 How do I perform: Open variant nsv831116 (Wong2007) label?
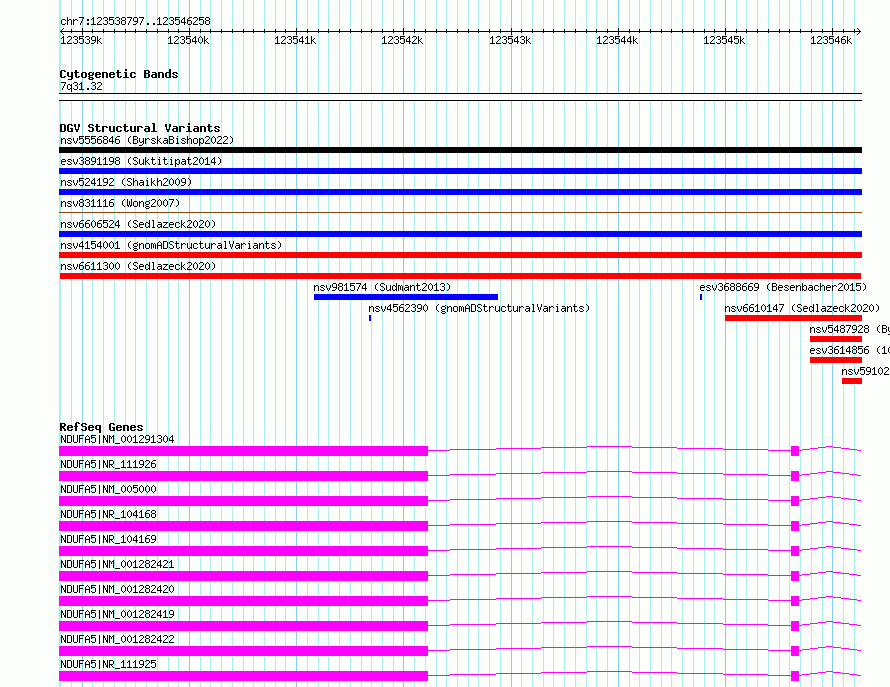(x=120, y=203)
